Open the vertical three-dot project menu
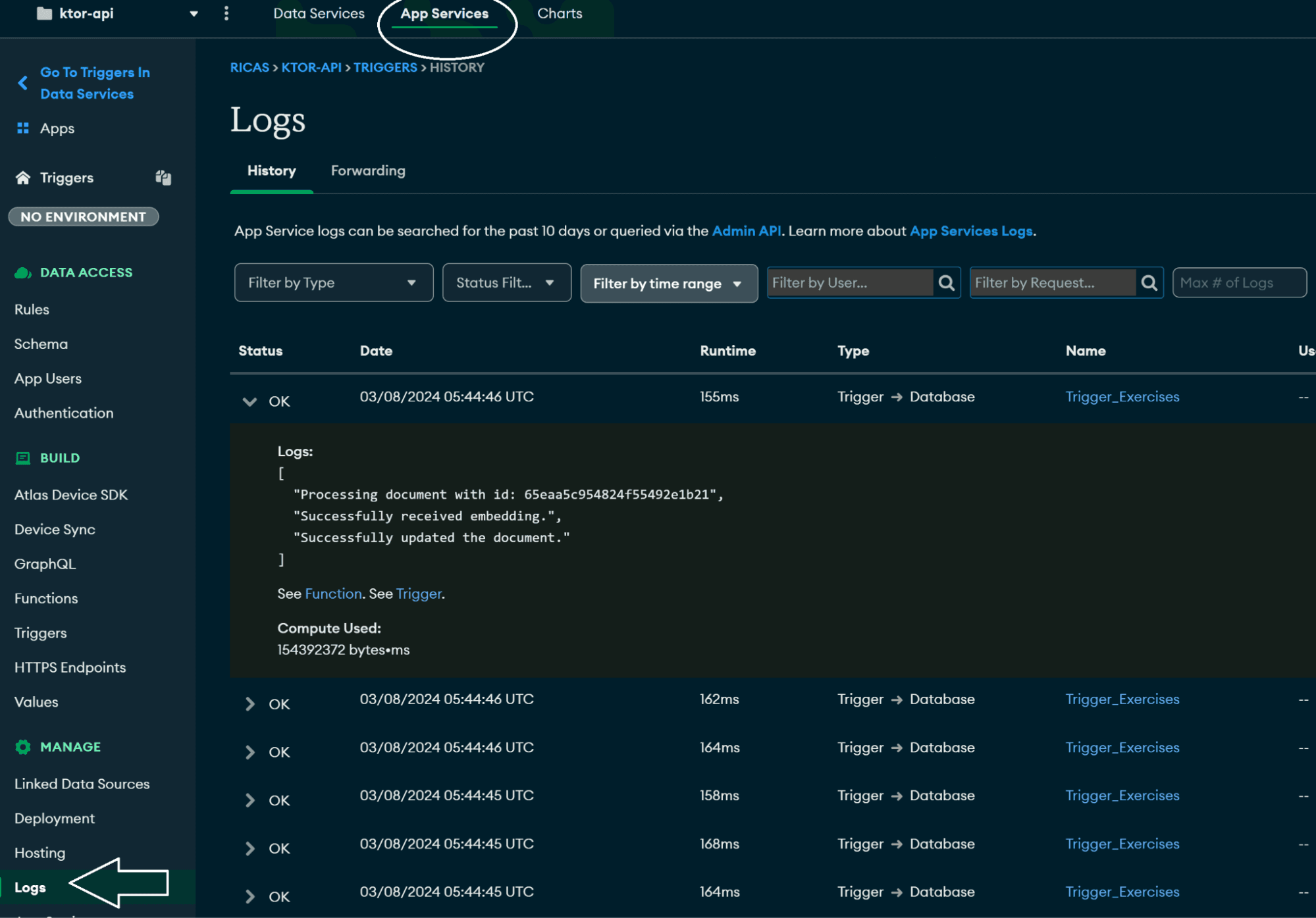 coord(226,13)
